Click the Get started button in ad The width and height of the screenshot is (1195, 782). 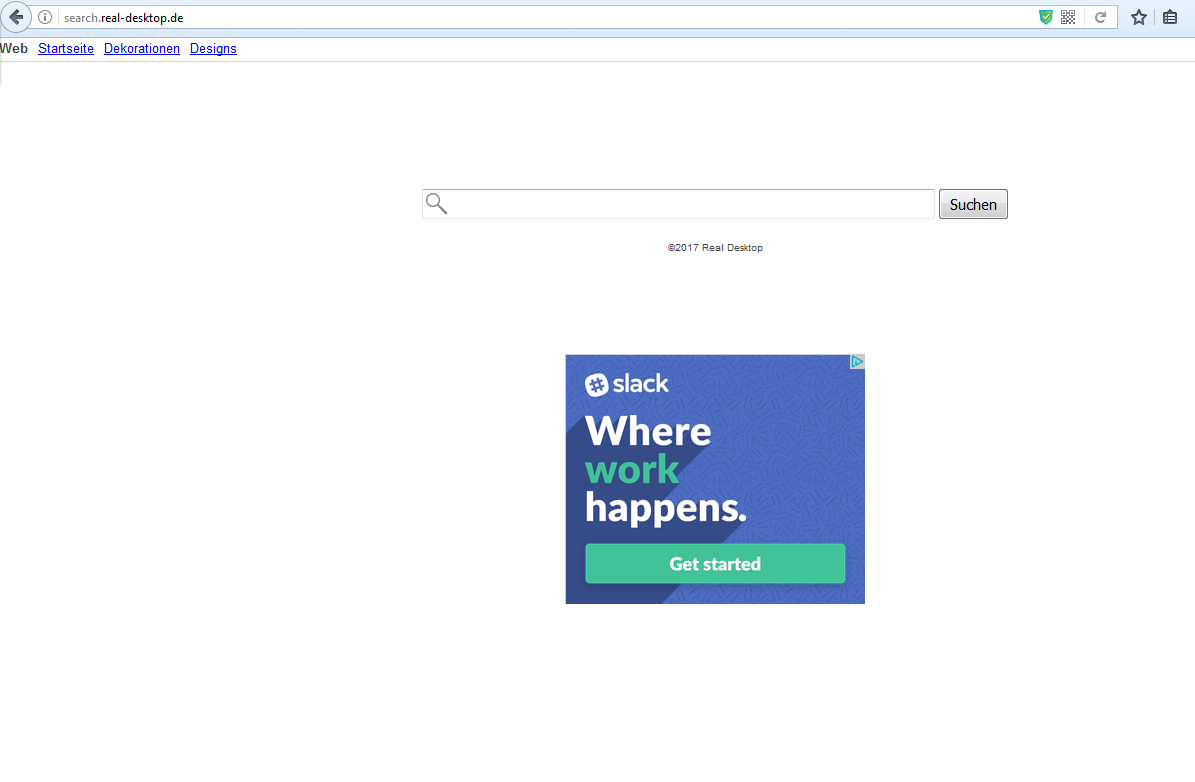715,563
